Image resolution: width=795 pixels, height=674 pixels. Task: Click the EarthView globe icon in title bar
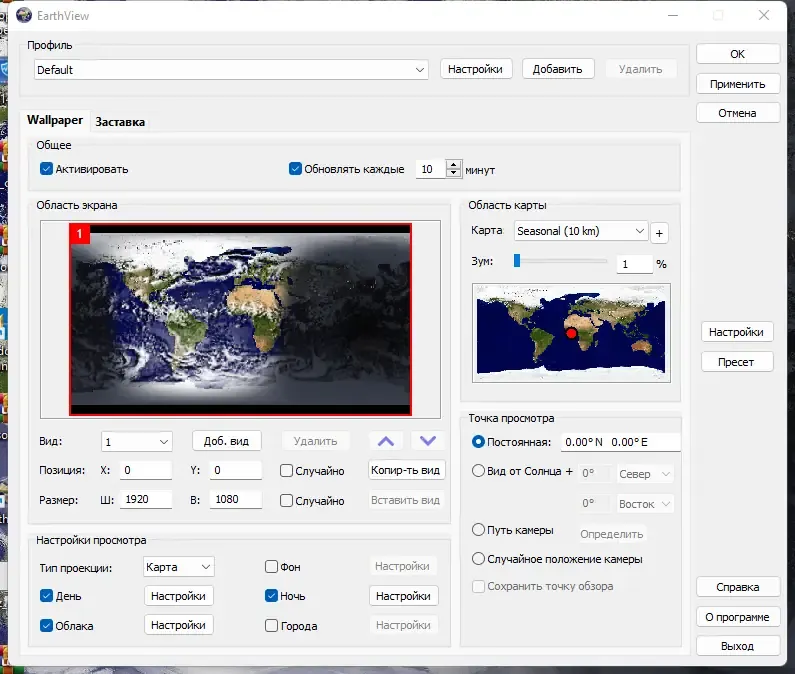tap(24, 15)
